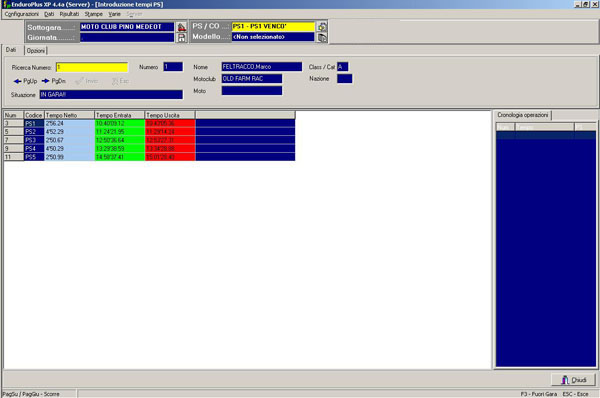Click ESC - Esce in status bar

(576, 394)
